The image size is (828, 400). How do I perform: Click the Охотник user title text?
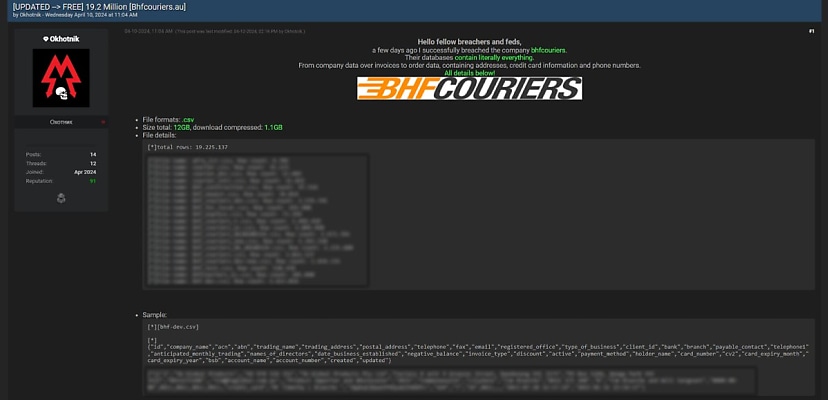[x=61, y=122]
